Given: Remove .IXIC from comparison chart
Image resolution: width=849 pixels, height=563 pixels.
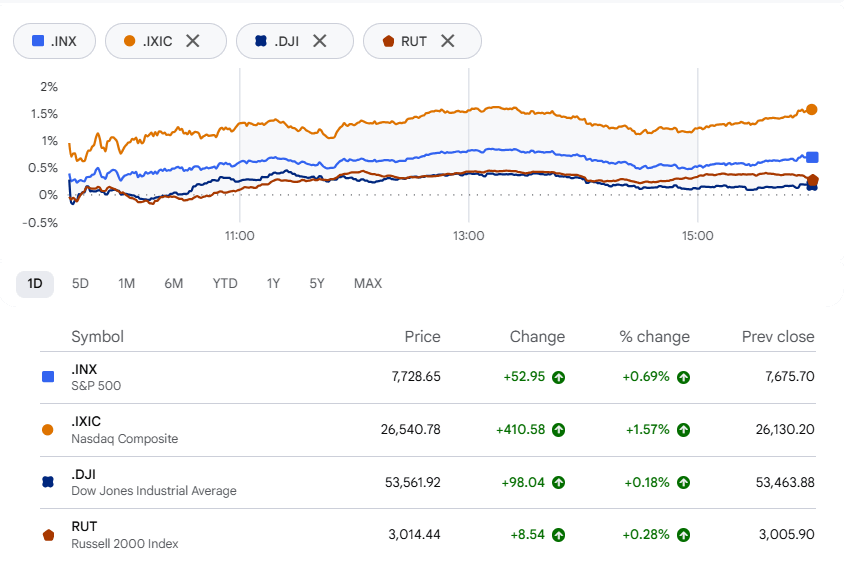Looking at the screenshot, I should [193, 41].
